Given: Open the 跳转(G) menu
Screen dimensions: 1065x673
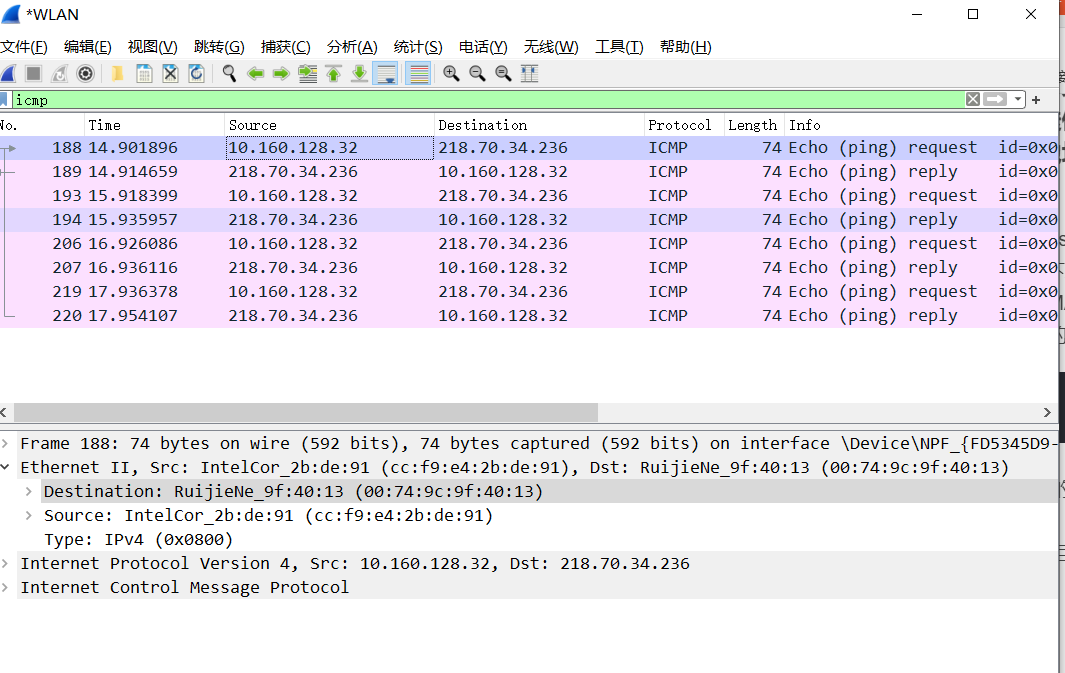Looking at the screenshot, I should (x=219, y=47).
